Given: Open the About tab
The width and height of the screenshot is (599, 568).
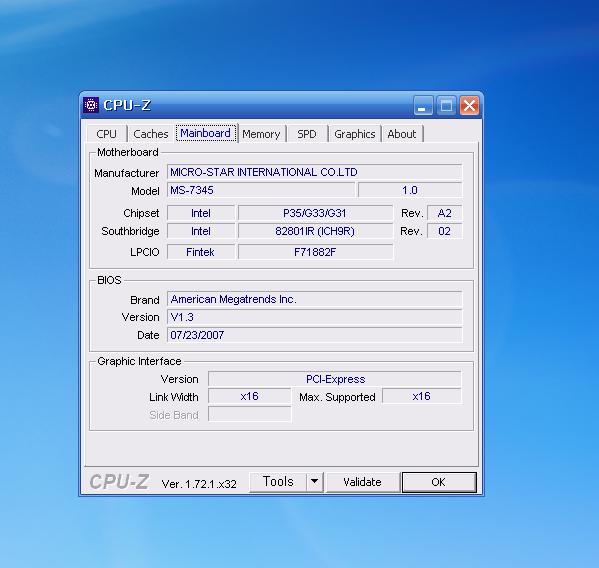Looking at the screenshot, I should (x=401, y=134).
